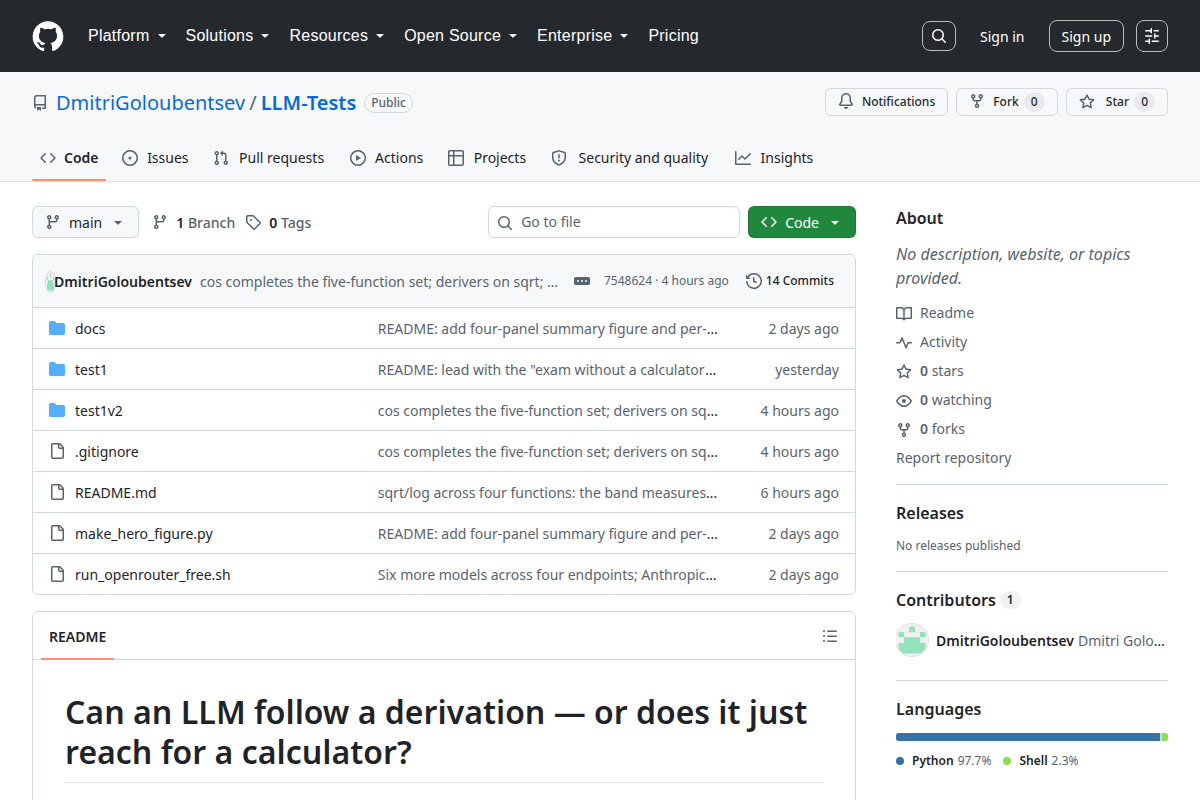
Task: Click the Python 97.7% language link
Action: point(944,761)
